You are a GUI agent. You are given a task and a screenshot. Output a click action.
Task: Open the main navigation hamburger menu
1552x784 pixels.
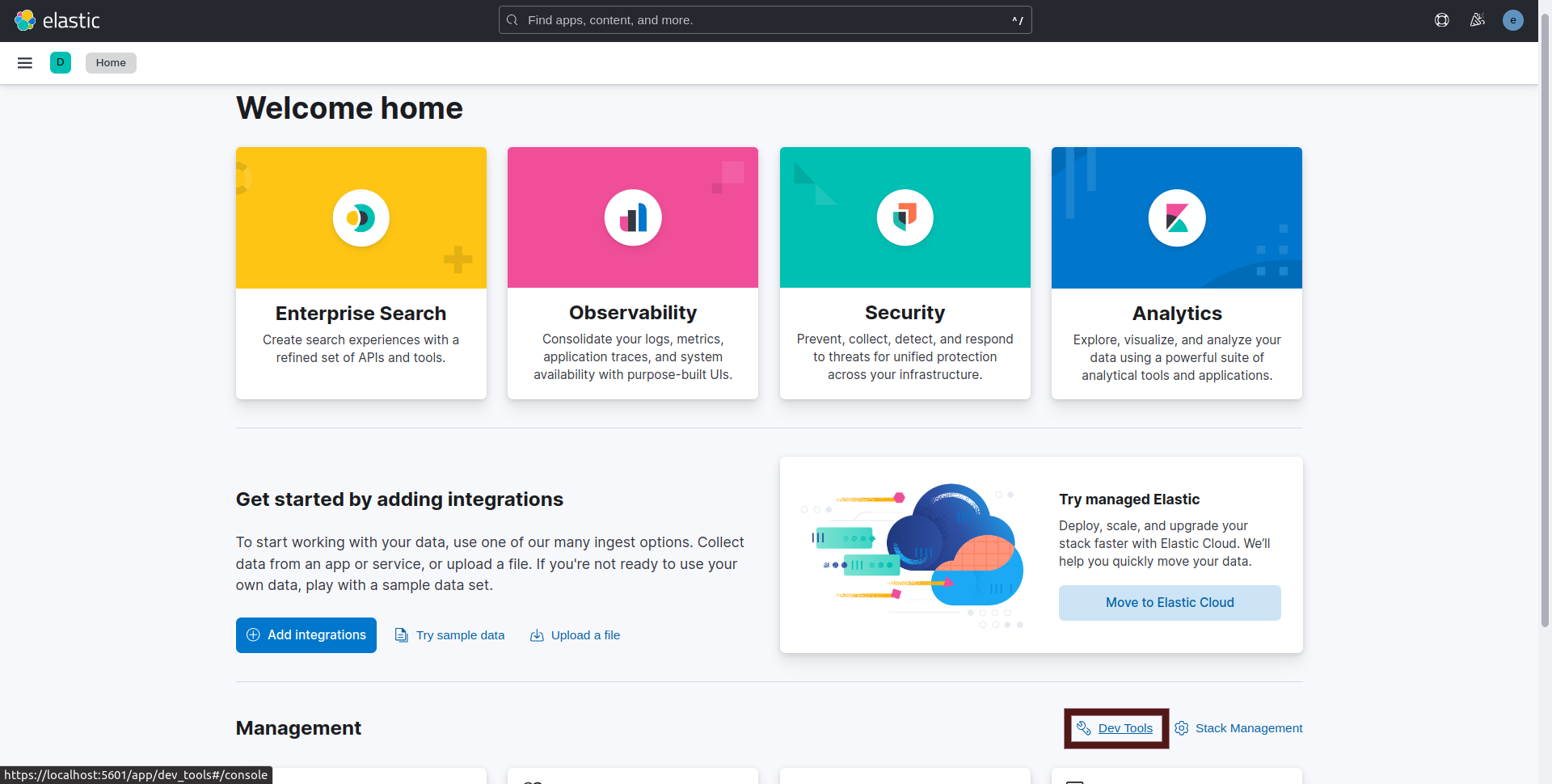coord(24,62)
